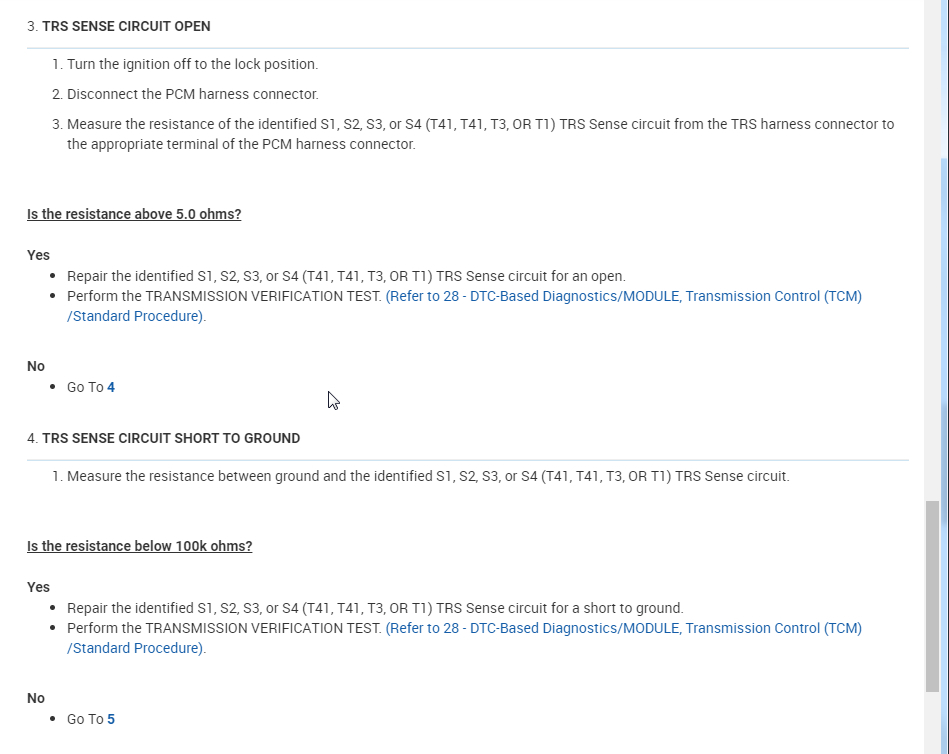Viewport: 949px width, 754px height.
Task: Open the TCM Standard Procedure link under step 3
Action: (x=623, y=296)
